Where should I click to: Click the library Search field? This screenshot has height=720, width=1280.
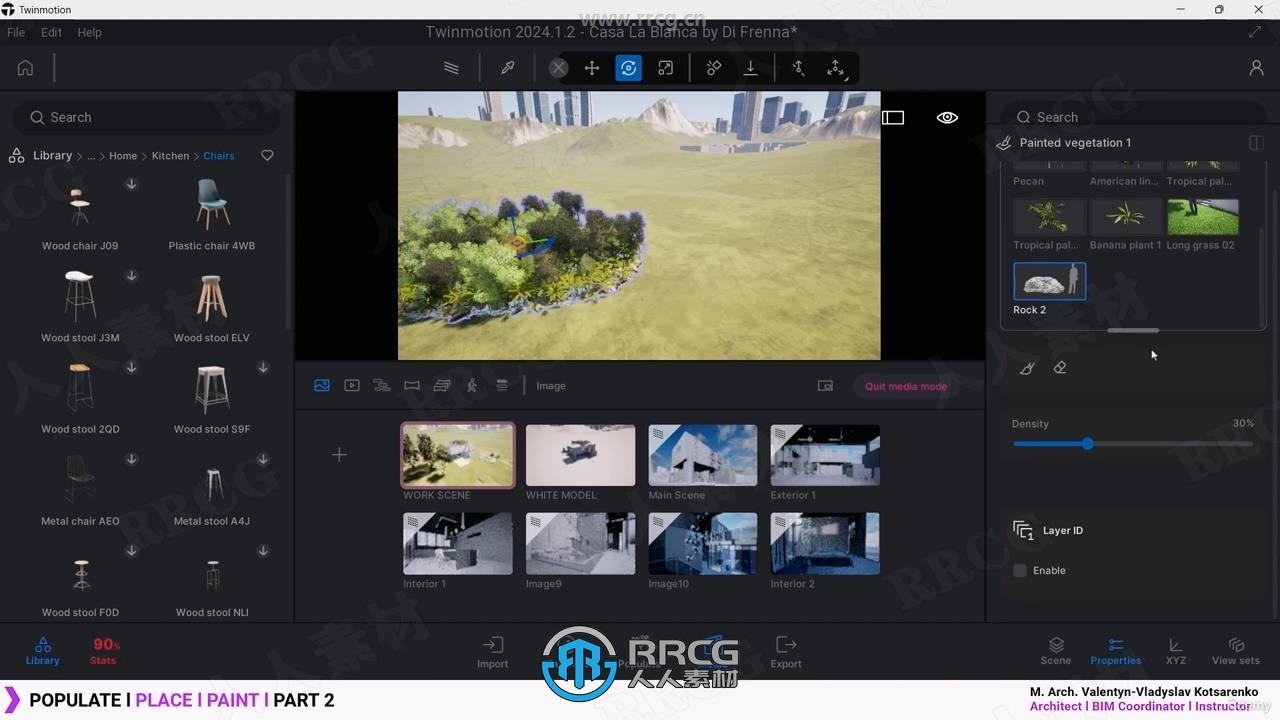(x=146, y=118)
